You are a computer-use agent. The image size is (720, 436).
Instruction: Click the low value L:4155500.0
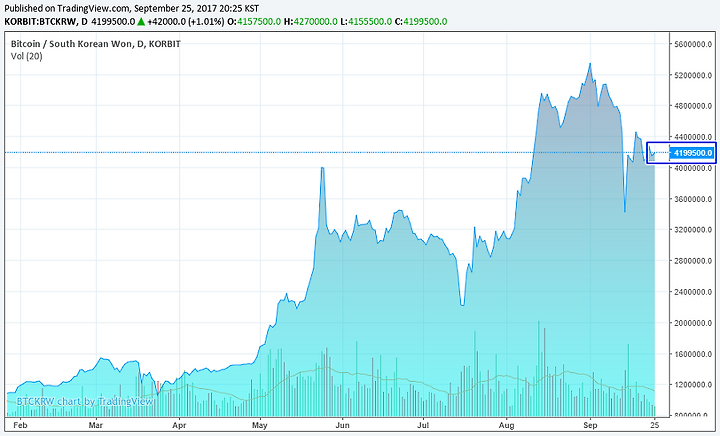click(366, 22)
